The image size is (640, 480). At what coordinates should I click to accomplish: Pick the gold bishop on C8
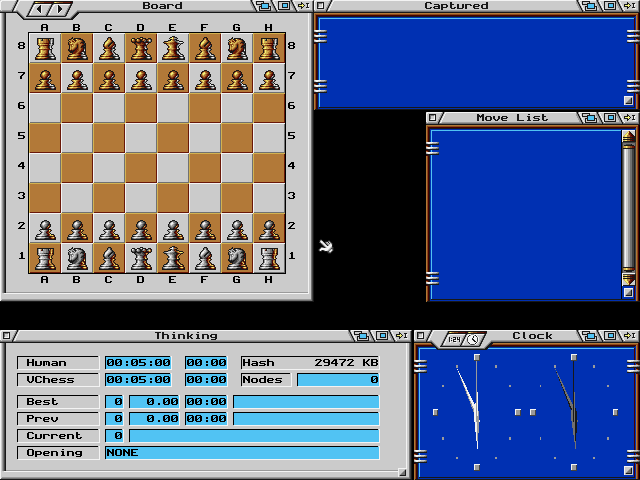click(x=109, y=48)
